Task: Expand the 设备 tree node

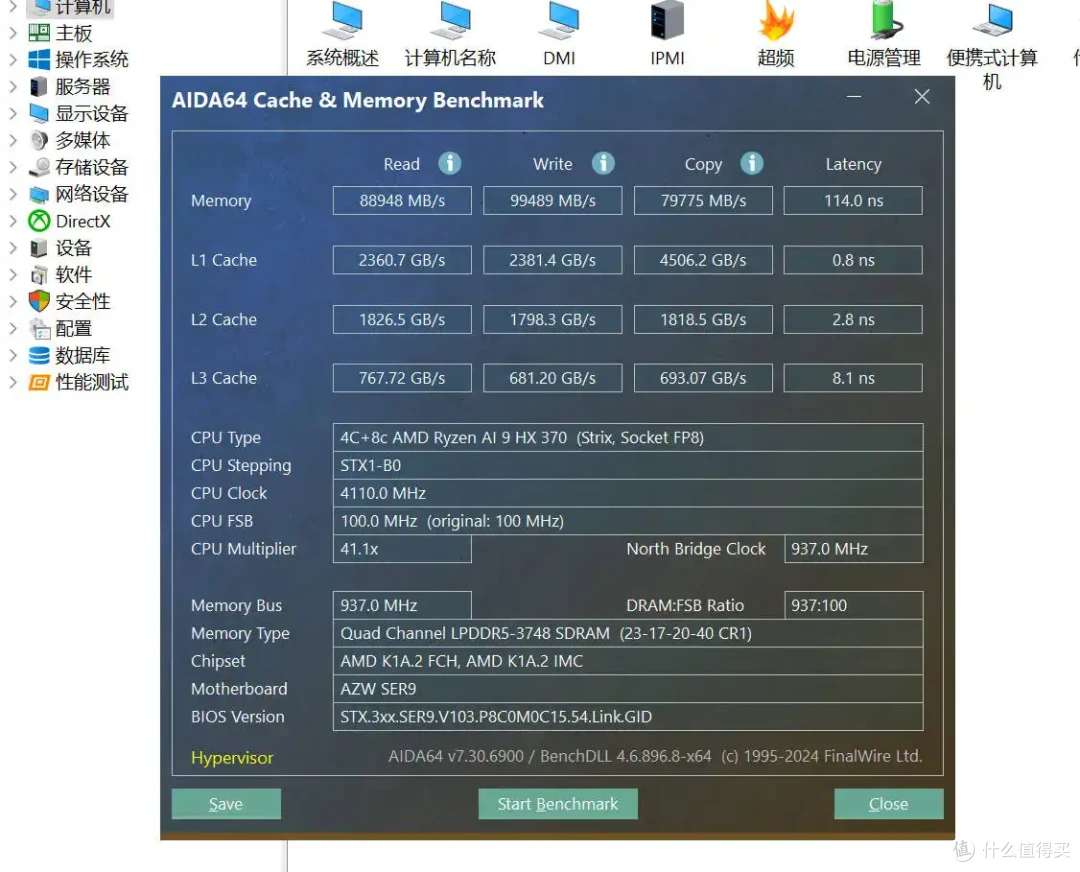Action: click(12, 248)
